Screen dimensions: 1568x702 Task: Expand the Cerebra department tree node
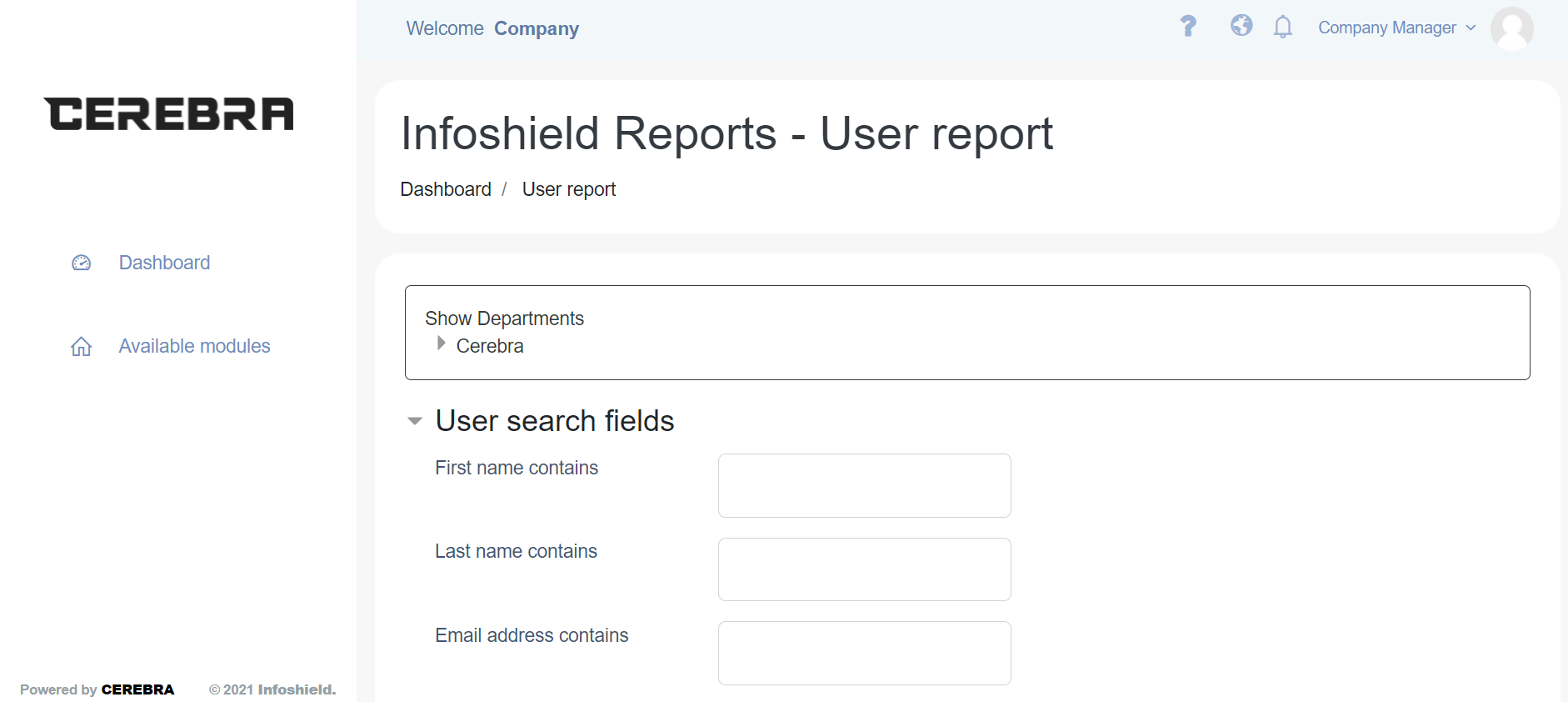[441, 343]
